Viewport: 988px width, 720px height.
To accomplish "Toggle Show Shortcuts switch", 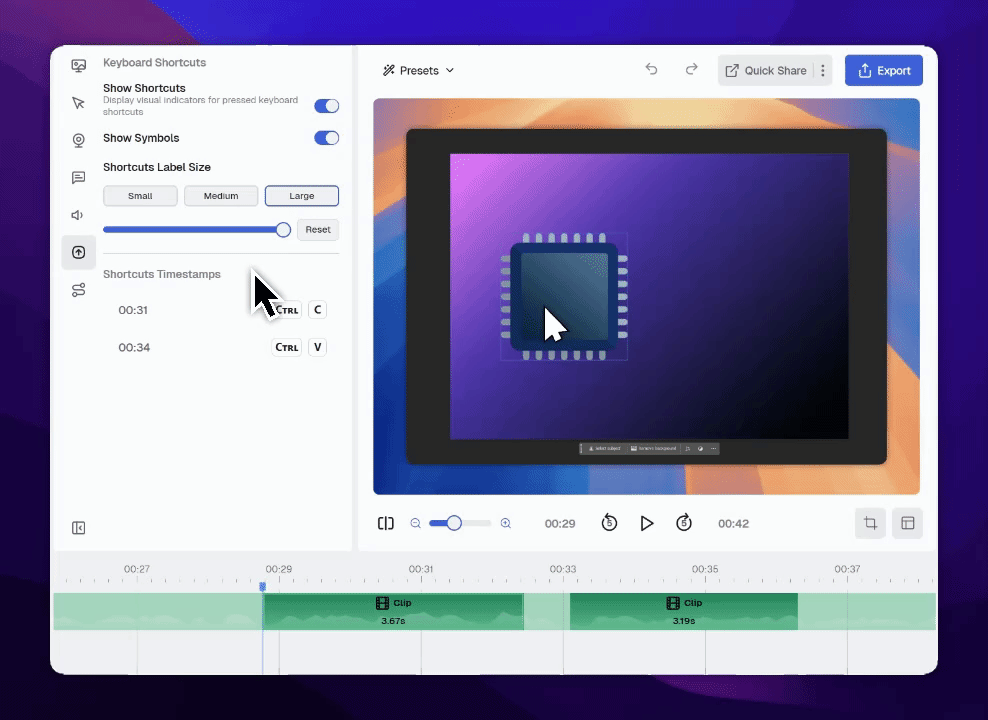I will click(x=326, y=106).
